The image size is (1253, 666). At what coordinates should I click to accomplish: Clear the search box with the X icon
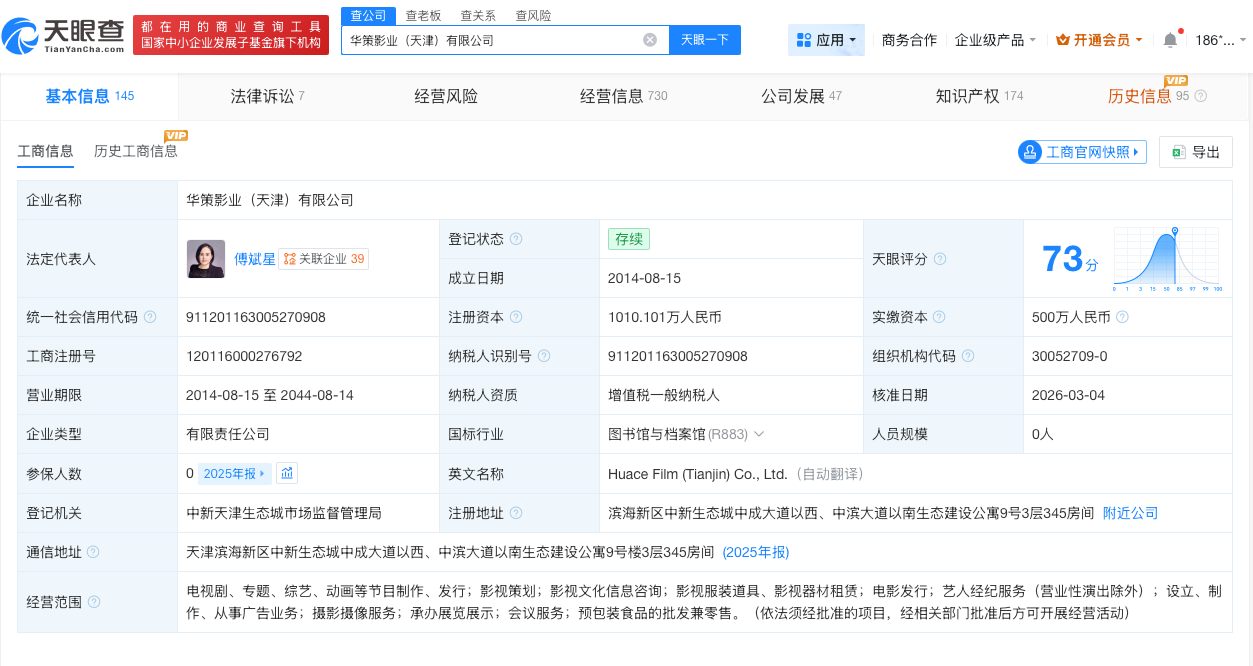click(650, 39)
